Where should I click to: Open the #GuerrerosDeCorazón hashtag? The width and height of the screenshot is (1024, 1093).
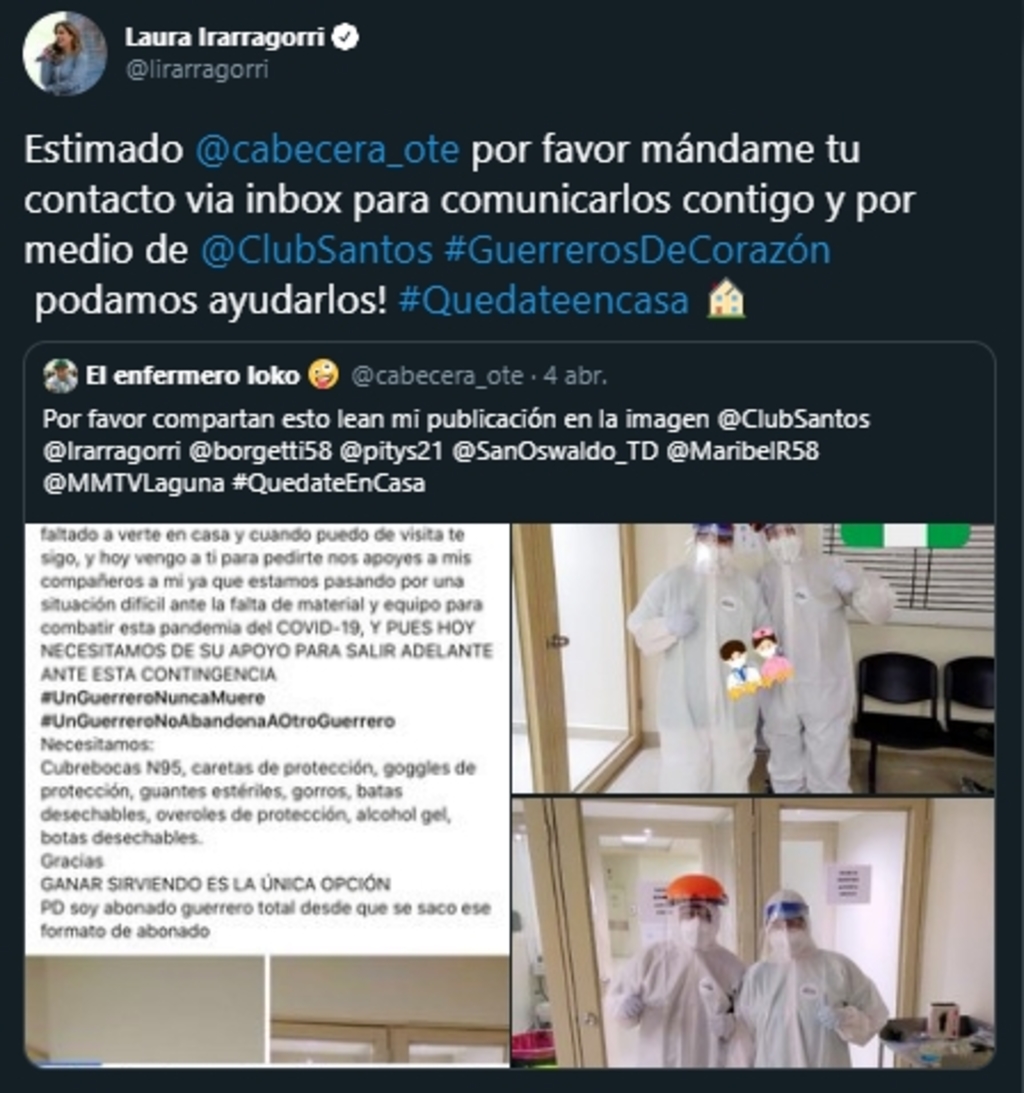pyautogui.click(x=637, y=250)
